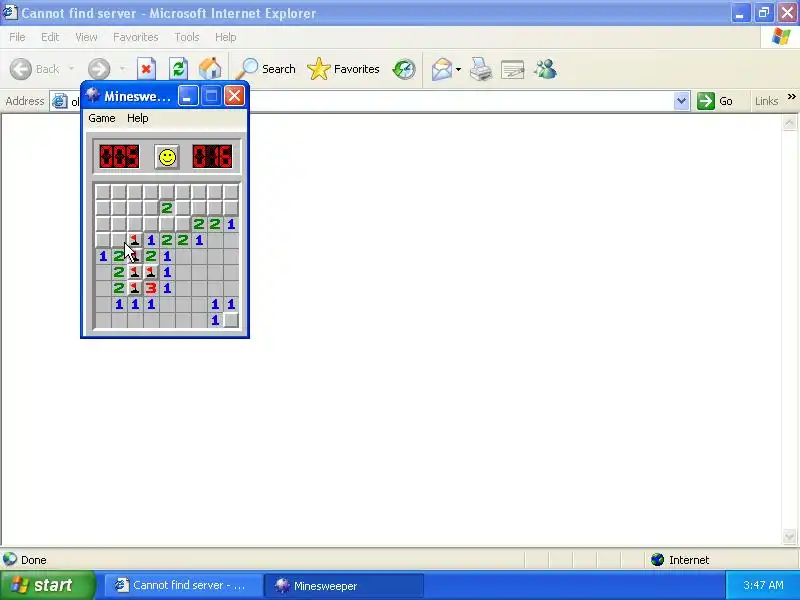The image size is (800, 600).
Task: Open the History pane icon
Action: (404, 69)
